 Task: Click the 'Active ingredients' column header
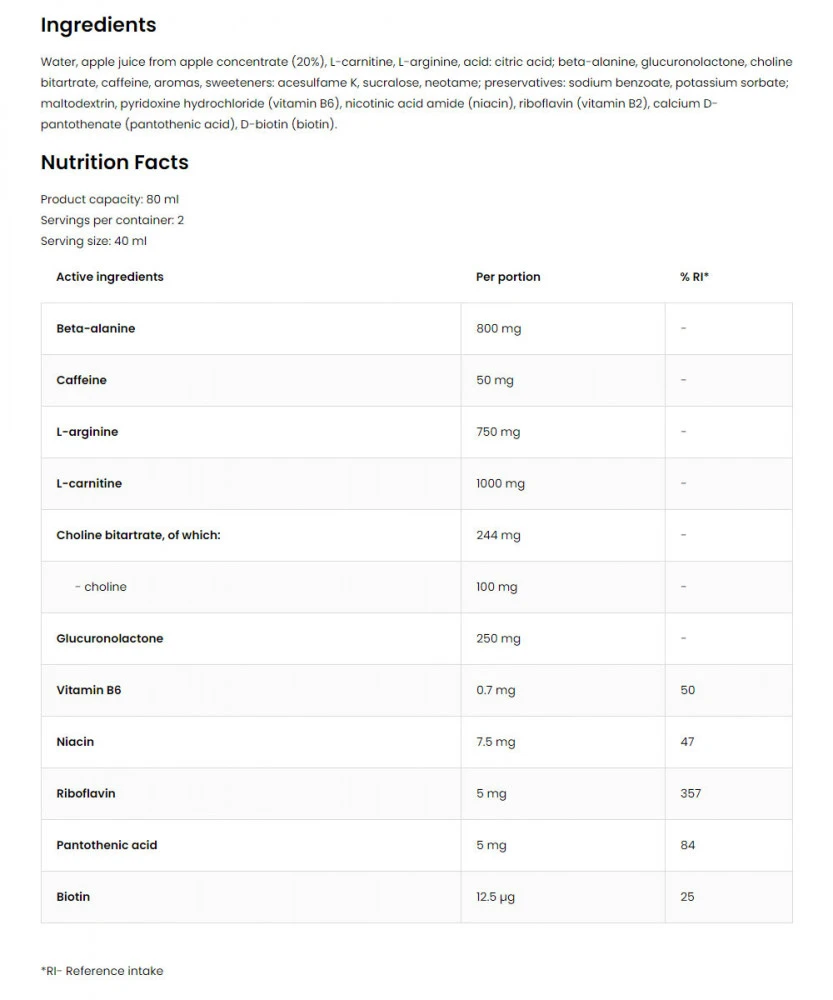click(110, 277)
